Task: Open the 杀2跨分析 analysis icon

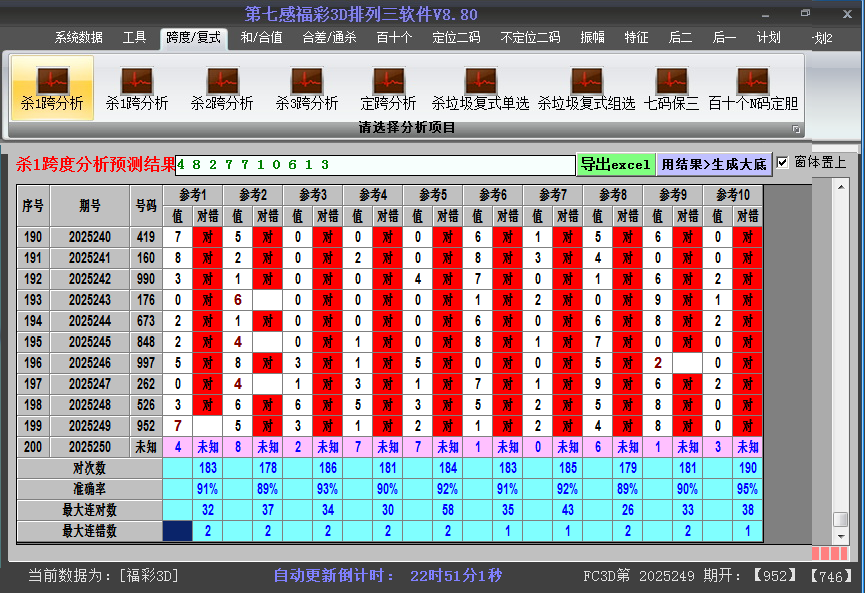Action: (x=222, y=88)
